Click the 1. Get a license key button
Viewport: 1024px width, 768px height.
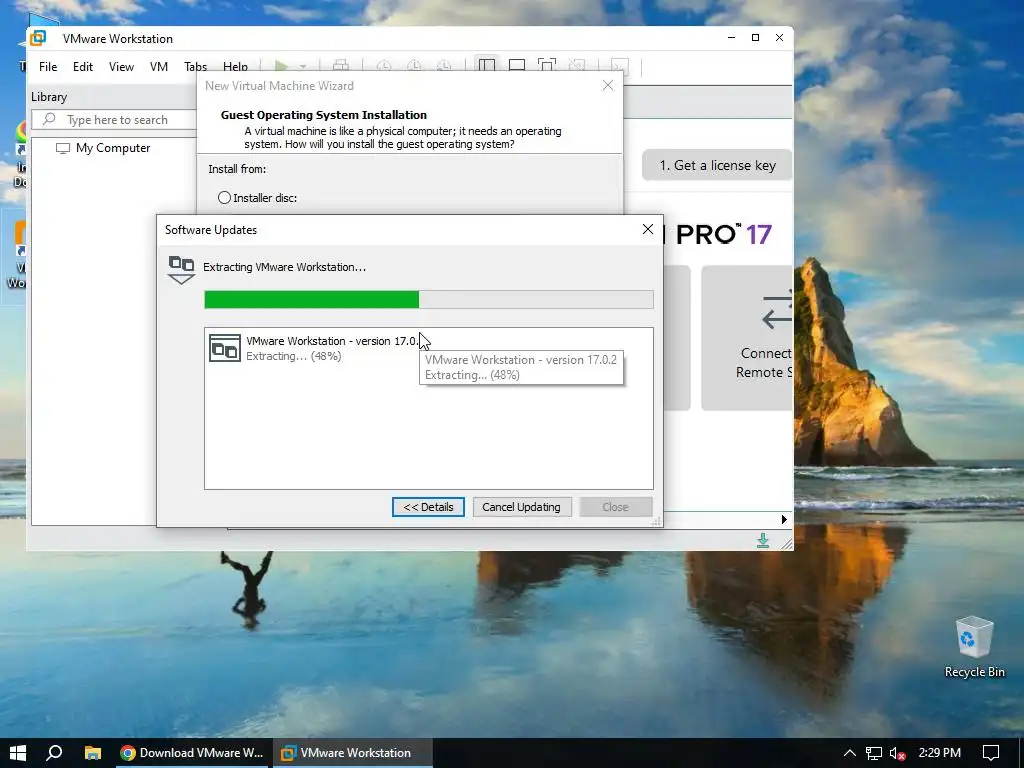[x=717, y=165]
